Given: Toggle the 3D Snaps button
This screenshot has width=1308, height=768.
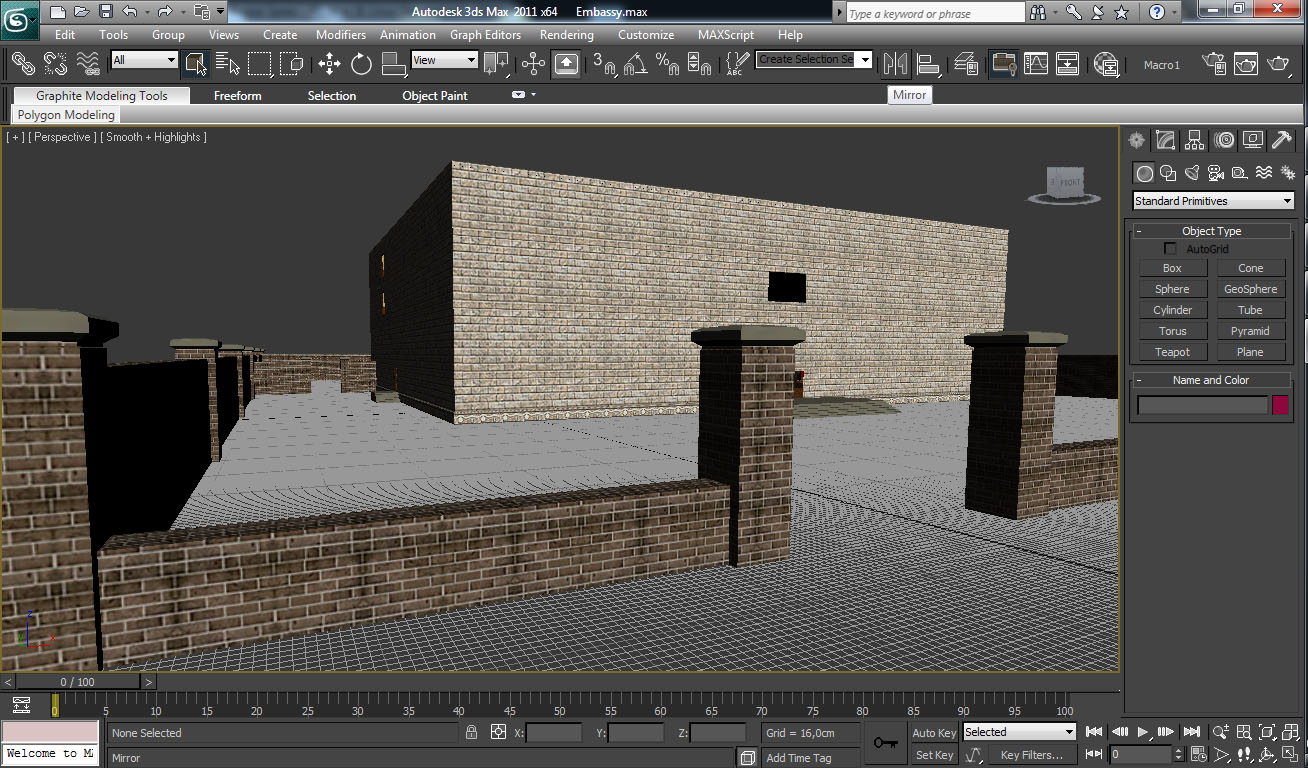Looking at the screenshot, I should (603, 64).
